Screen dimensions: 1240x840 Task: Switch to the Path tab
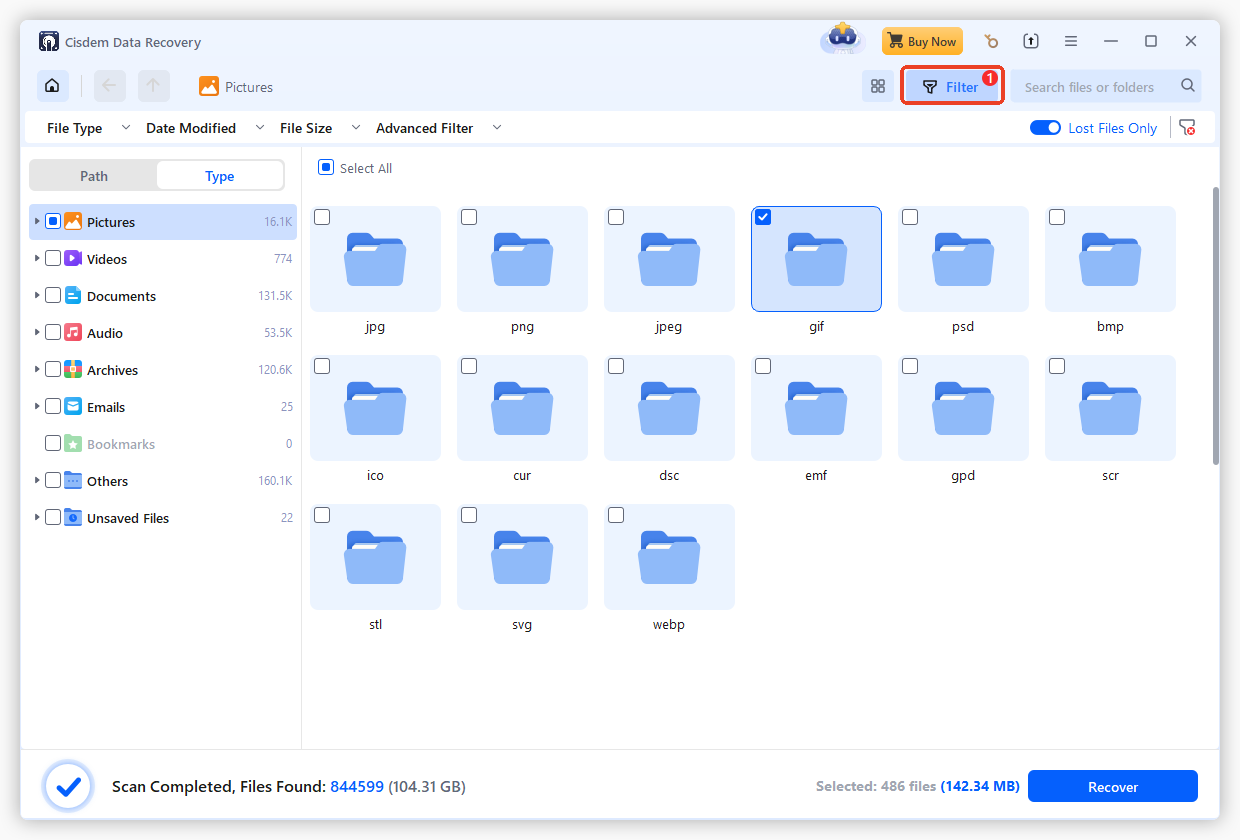(93, 175)
